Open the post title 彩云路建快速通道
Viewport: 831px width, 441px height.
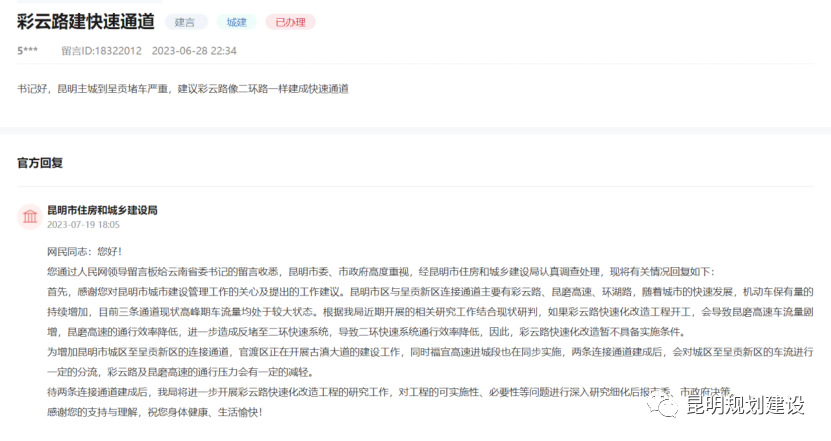[x=85, y=21]
